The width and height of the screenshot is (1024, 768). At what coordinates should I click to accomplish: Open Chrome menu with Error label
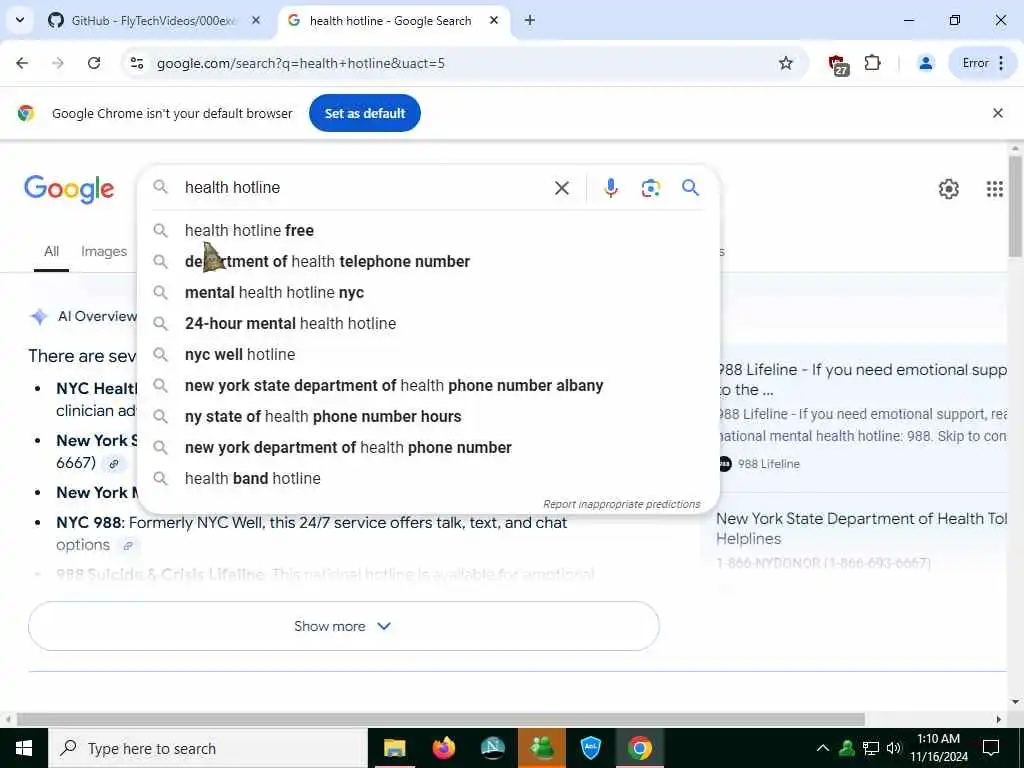983,63
